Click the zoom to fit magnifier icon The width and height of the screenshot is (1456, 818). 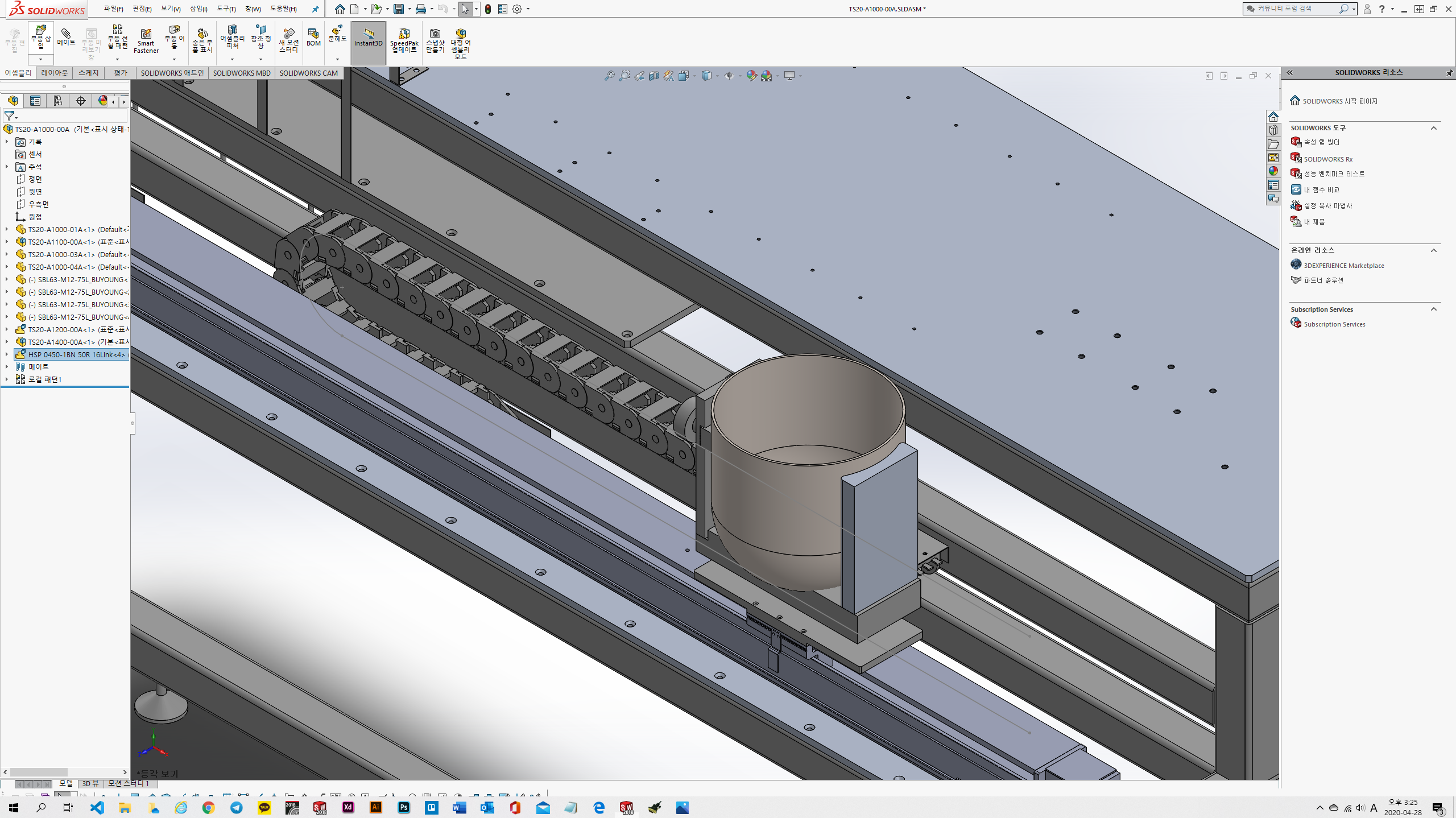click(609, 76)
